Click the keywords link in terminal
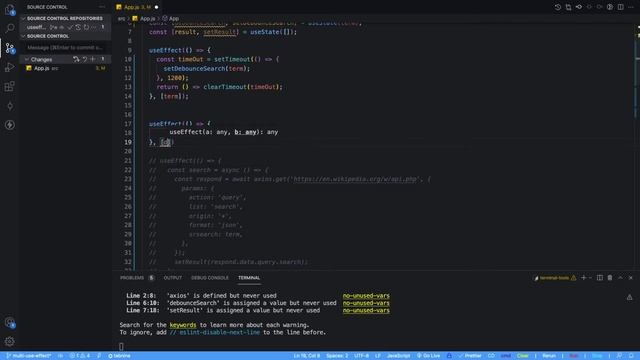Screen dimensions: 640x360 pyautogui.click(x=183, y=325)
